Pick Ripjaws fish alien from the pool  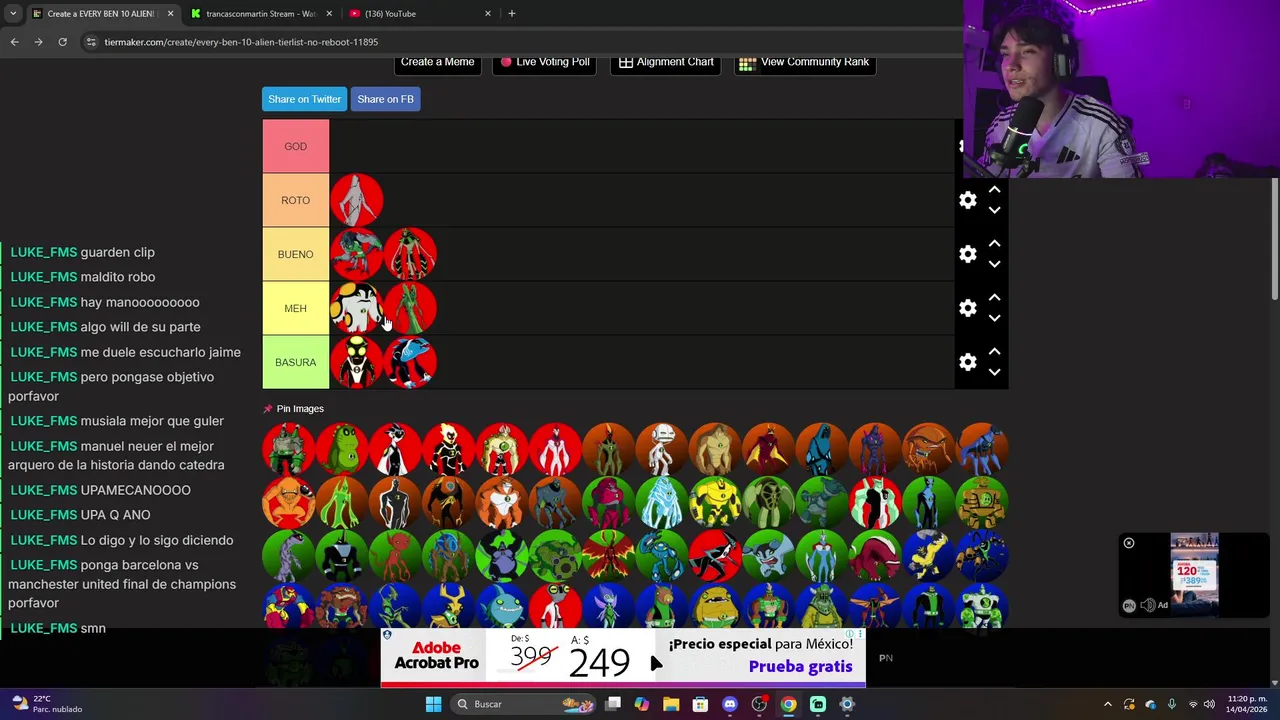pyautogui.click(x=502, y=604)
